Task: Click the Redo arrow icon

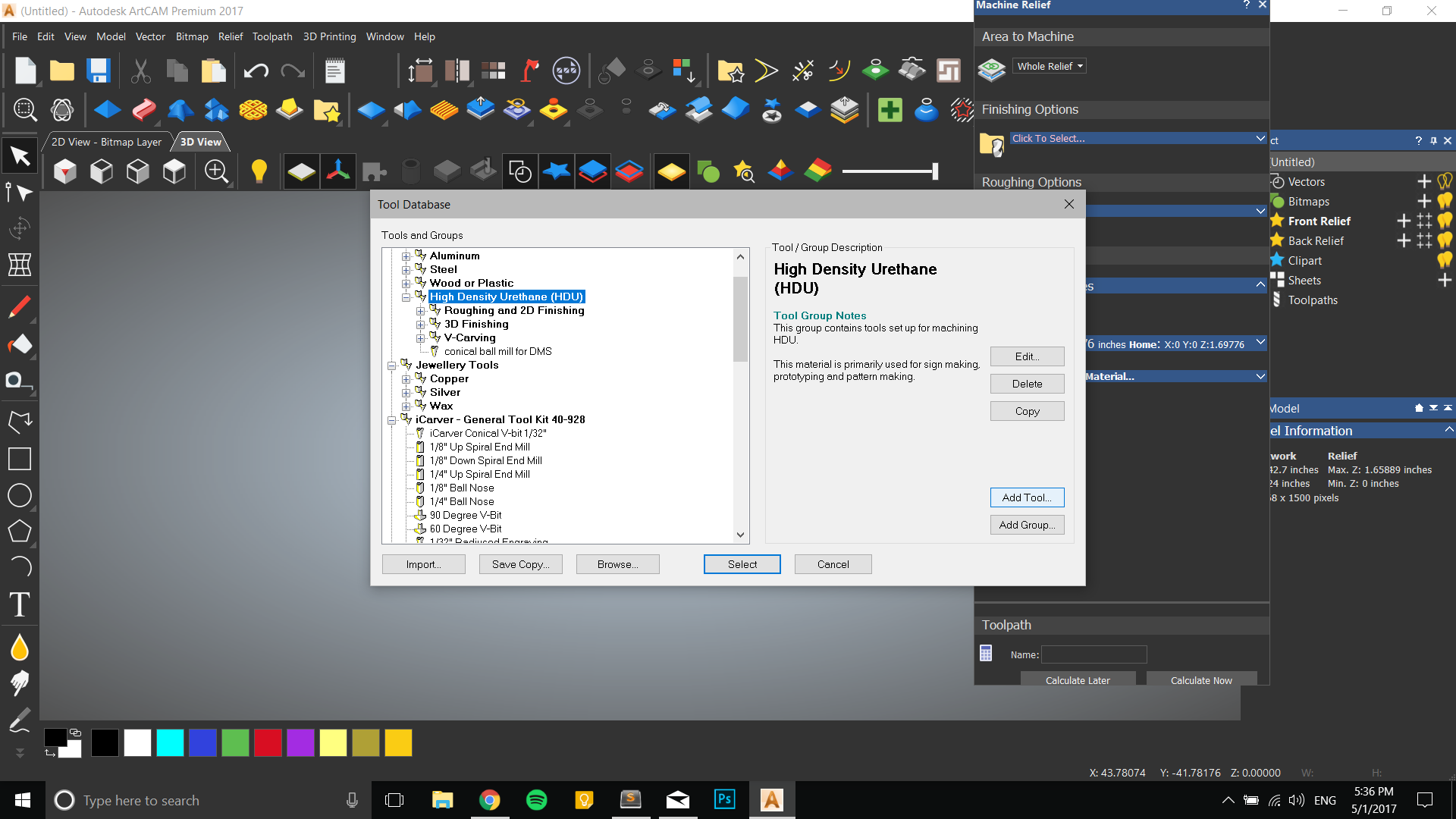Action: click(x=292, y=71)
